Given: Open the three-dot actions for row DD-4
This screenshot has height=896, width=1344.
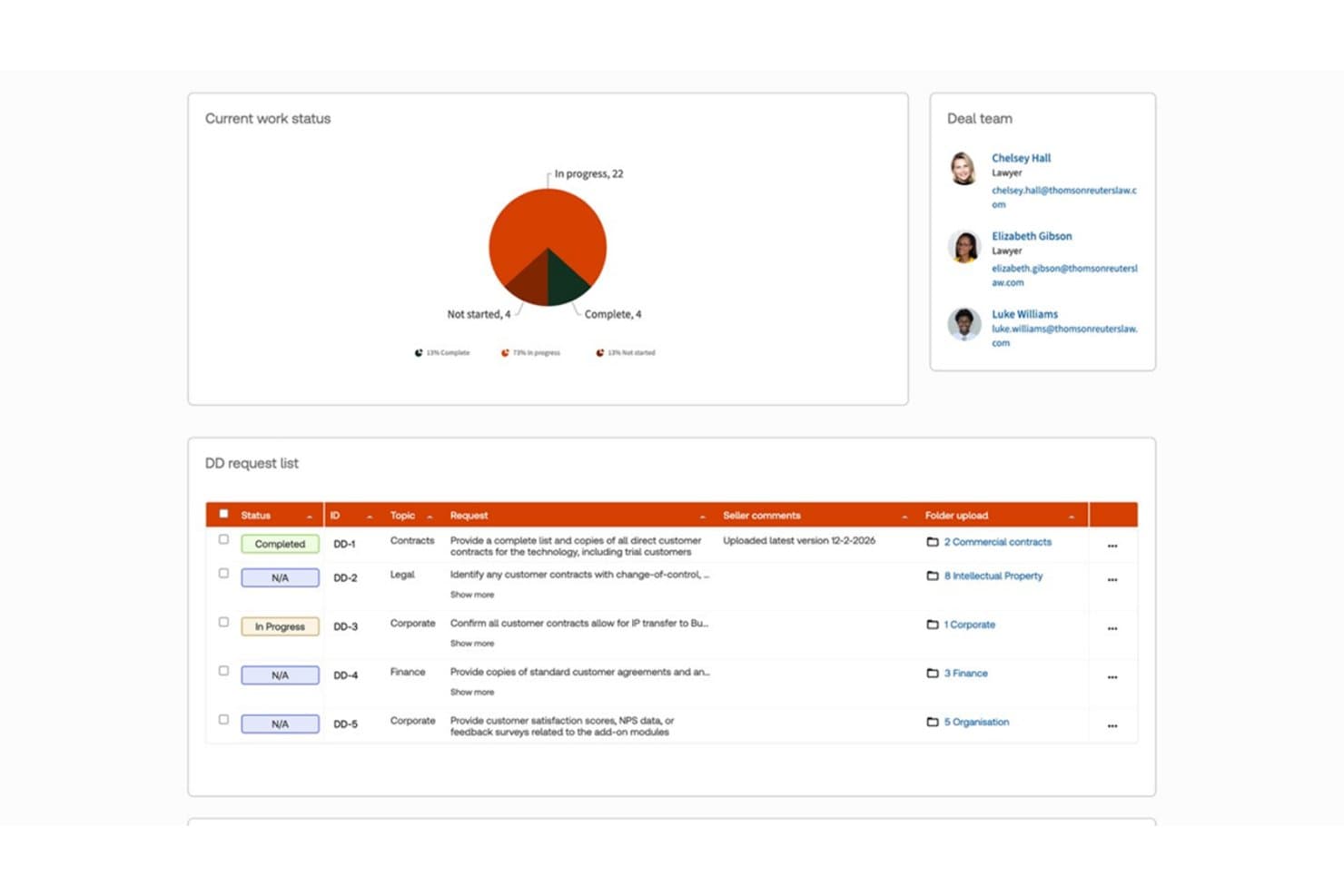Looking at the screenshot, I should (x=1112, y=678).
